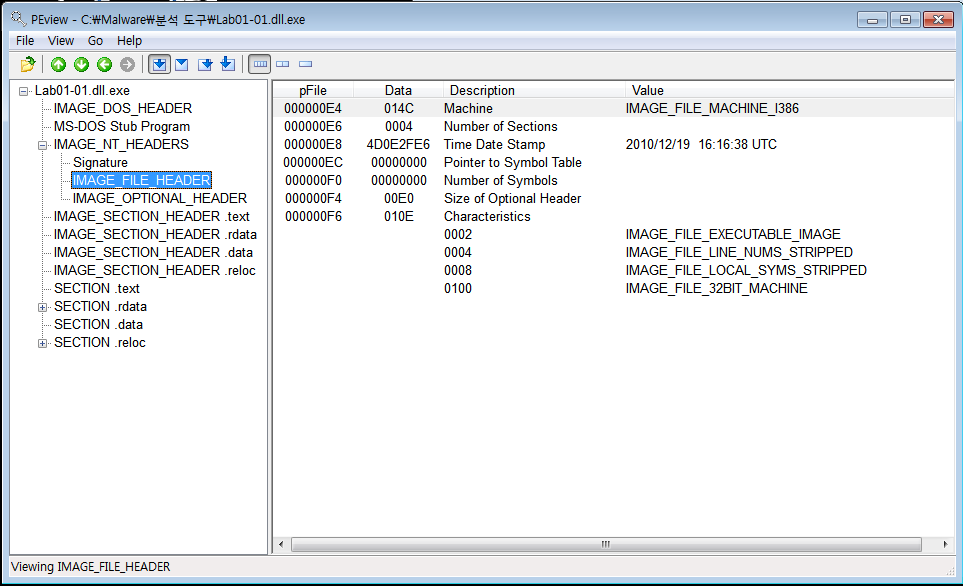Click the Time Date Stamp description
Viewport: 963px width, 586px height.
click(x=494, y=144)
